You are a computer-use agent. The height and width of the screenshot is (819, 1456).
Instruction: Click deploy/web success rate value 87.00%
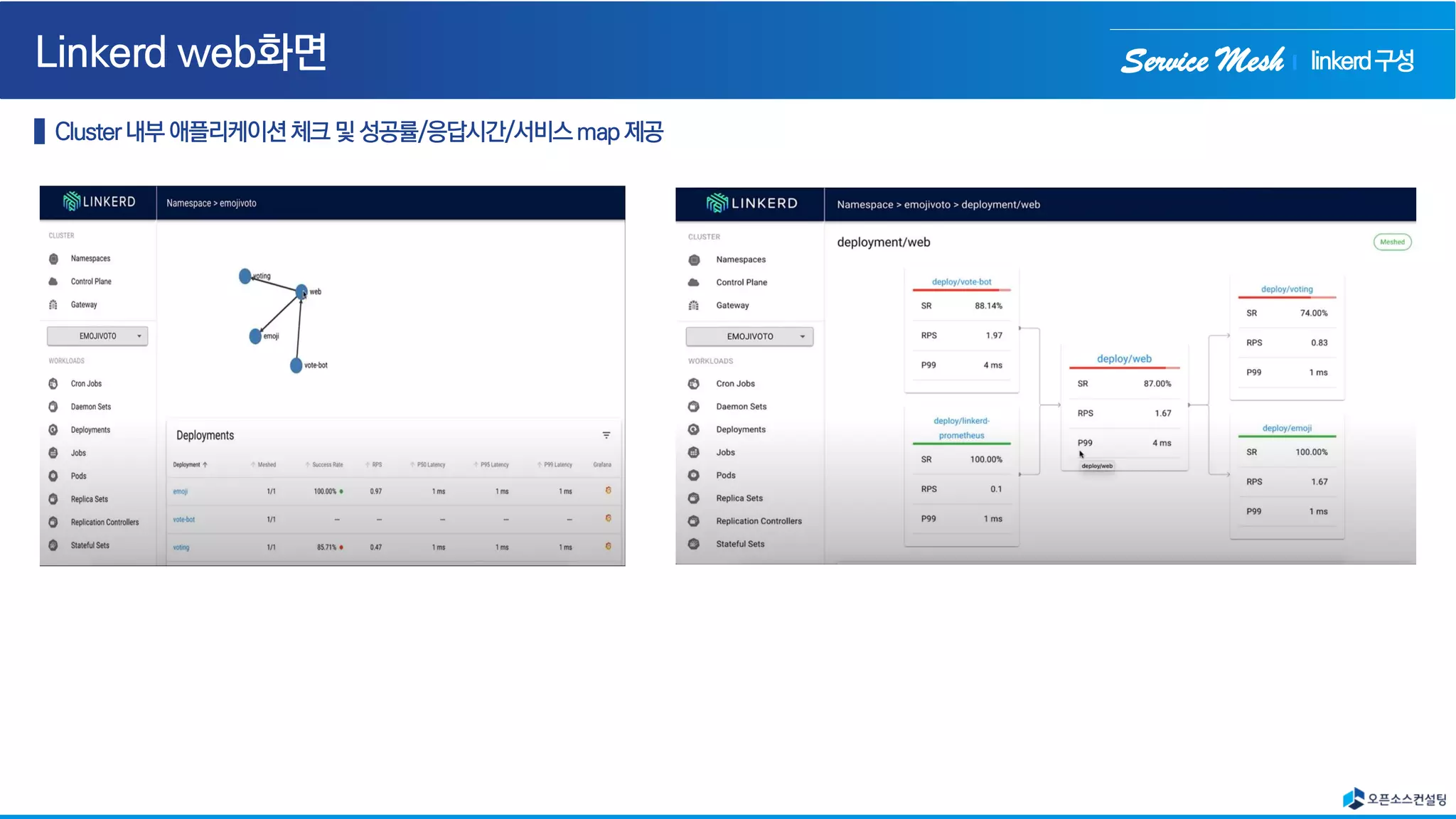(1157, 384)
